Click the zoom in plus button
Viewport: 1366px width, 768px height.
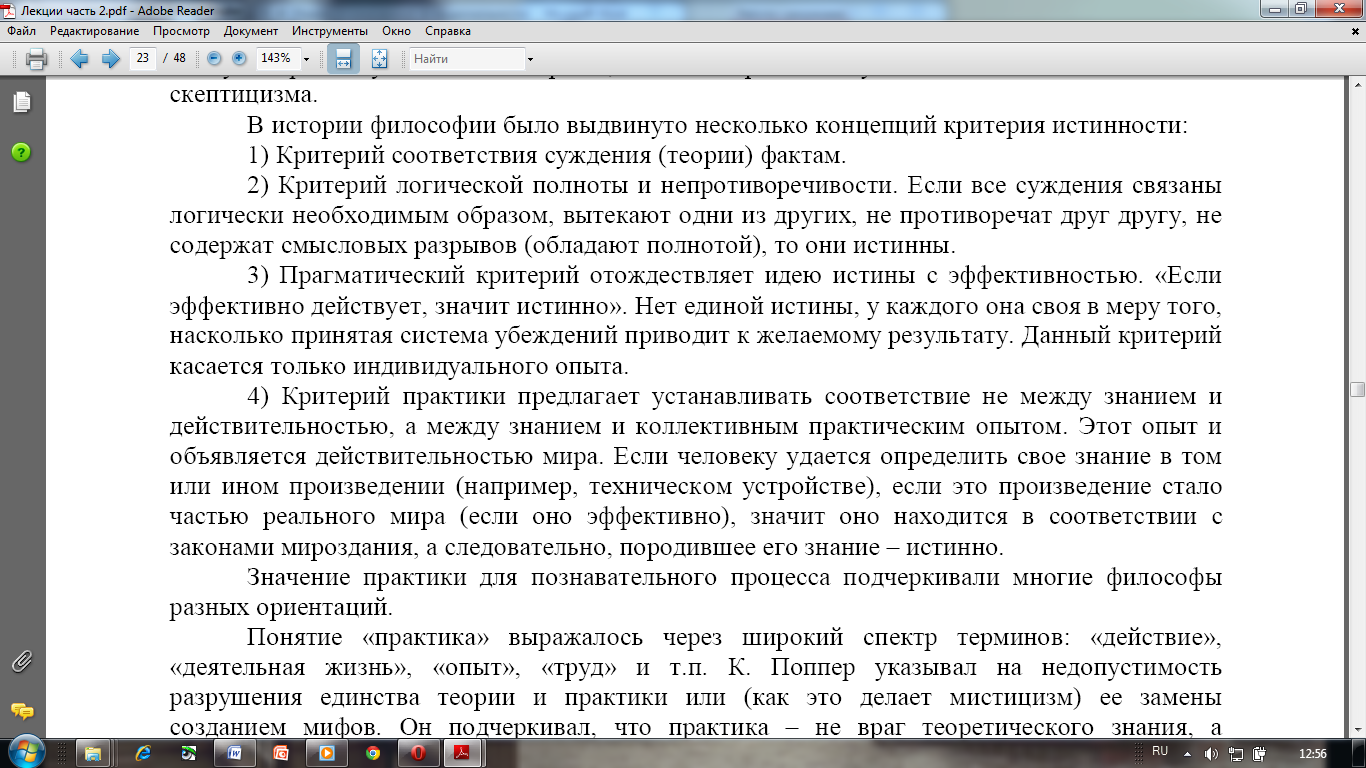tap(239, 58)
